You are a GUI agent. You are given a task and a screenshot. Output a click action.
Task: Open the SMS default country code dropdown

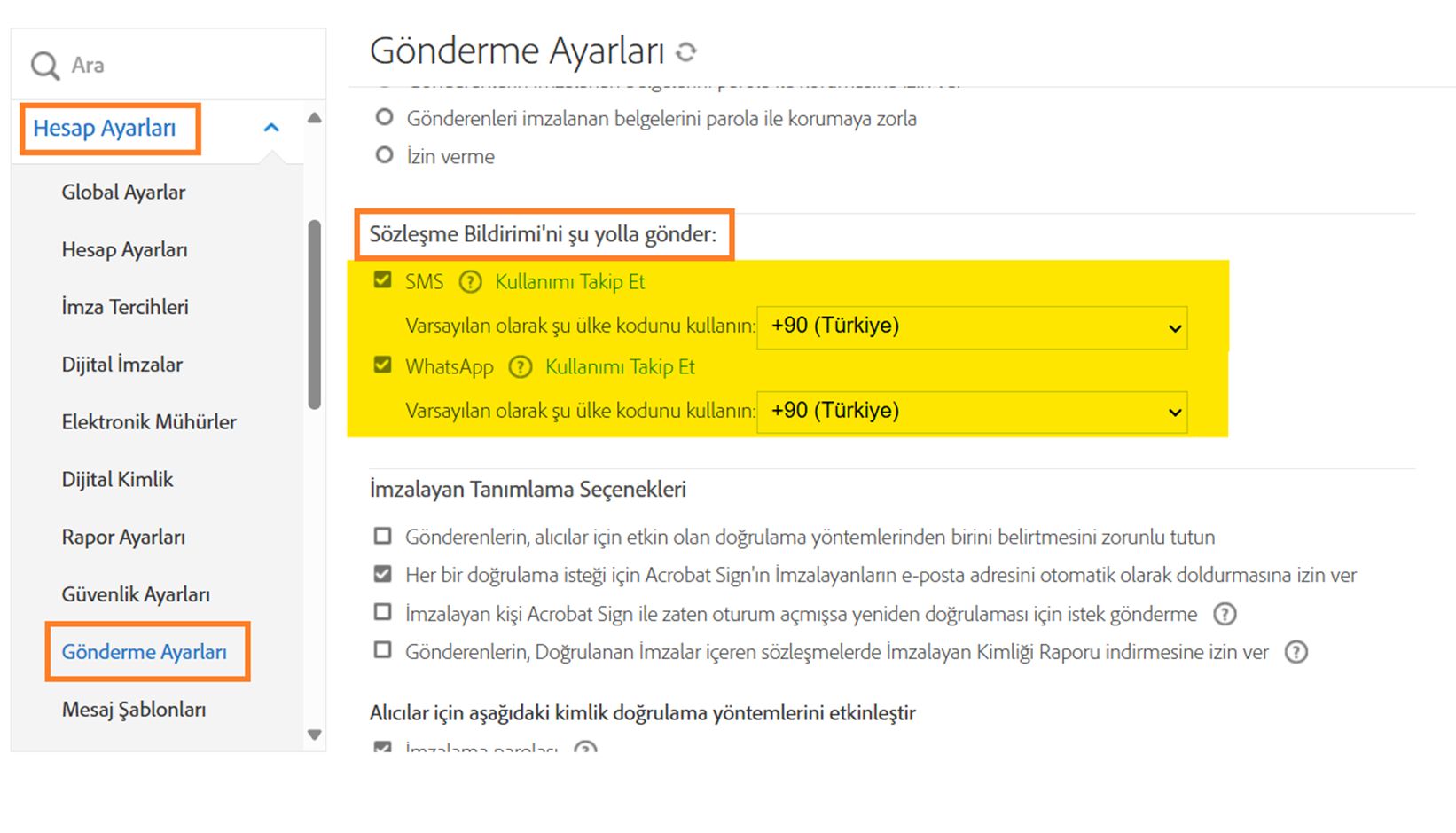point(972,326)
